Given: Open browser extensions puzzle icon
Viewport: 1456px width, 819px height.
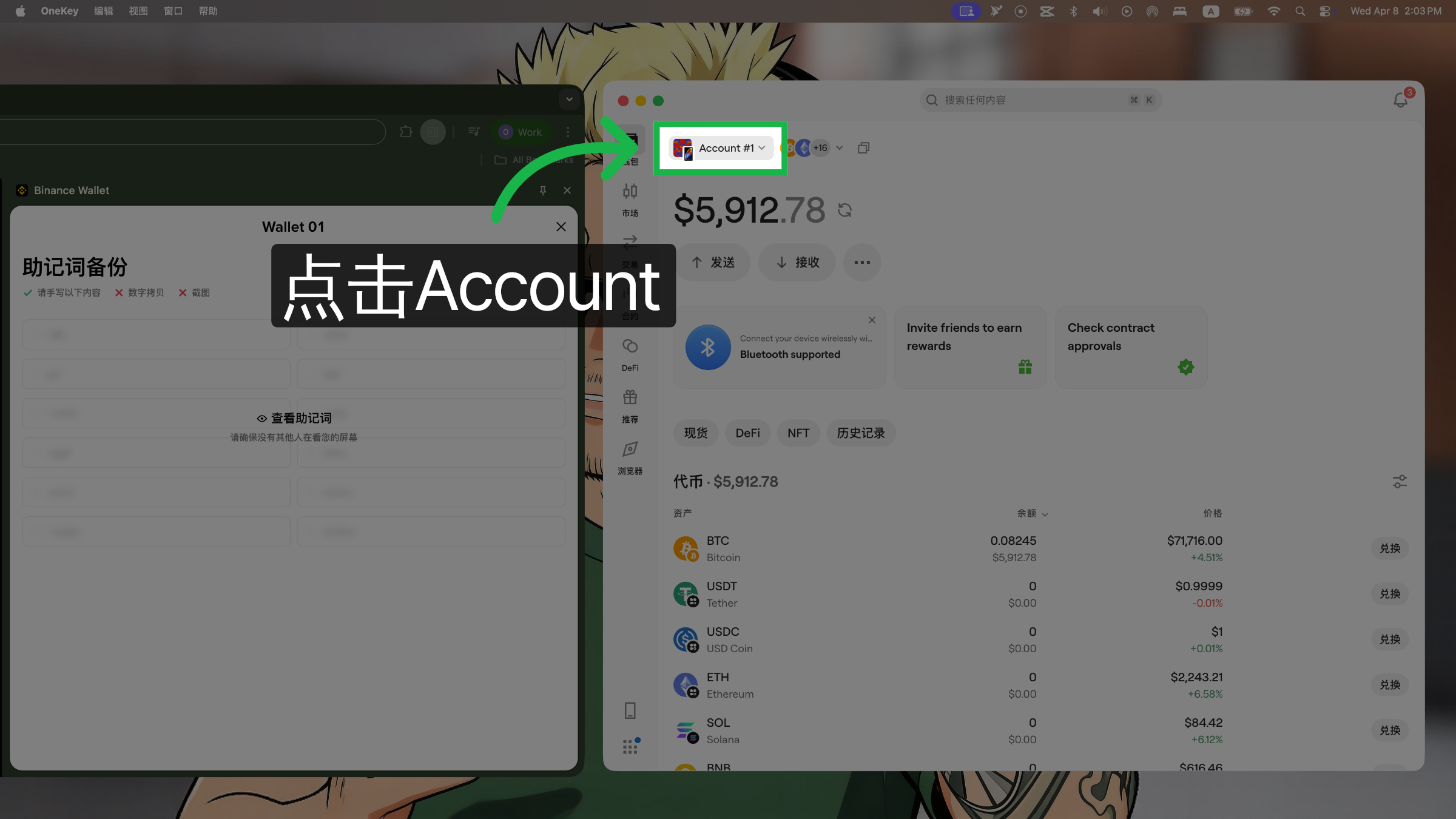Looking at the screenshot, I should [x=406, y=132].
